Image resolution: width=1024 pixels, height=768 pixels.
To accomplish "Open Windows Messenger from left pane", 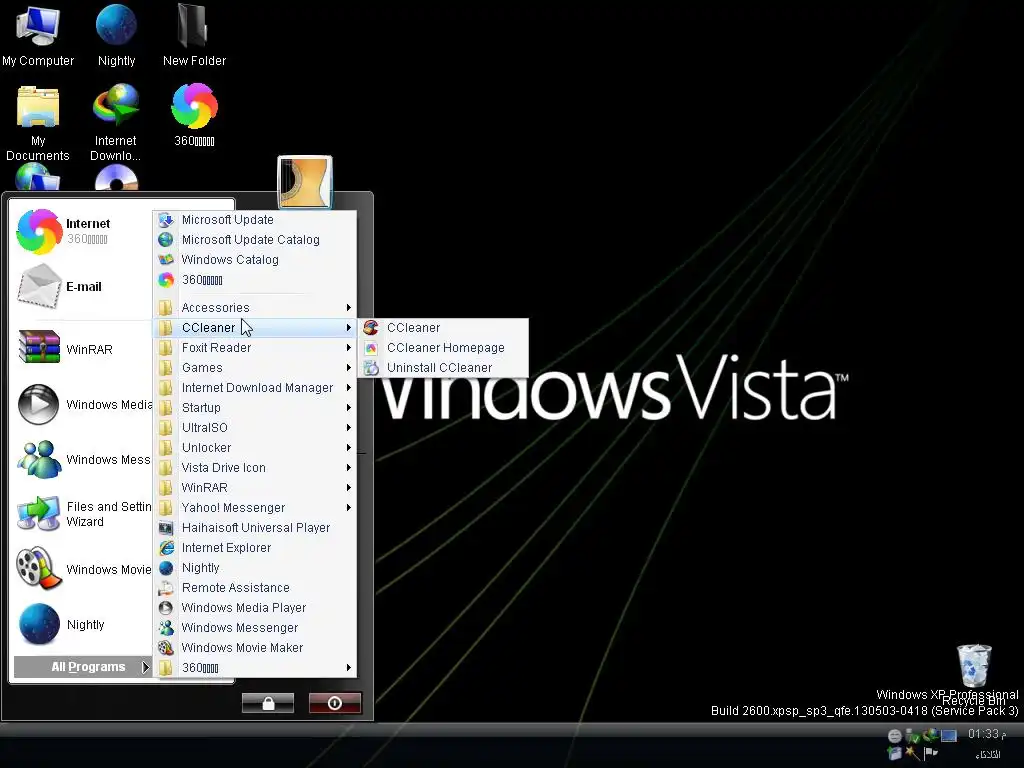I will (82, 460).
